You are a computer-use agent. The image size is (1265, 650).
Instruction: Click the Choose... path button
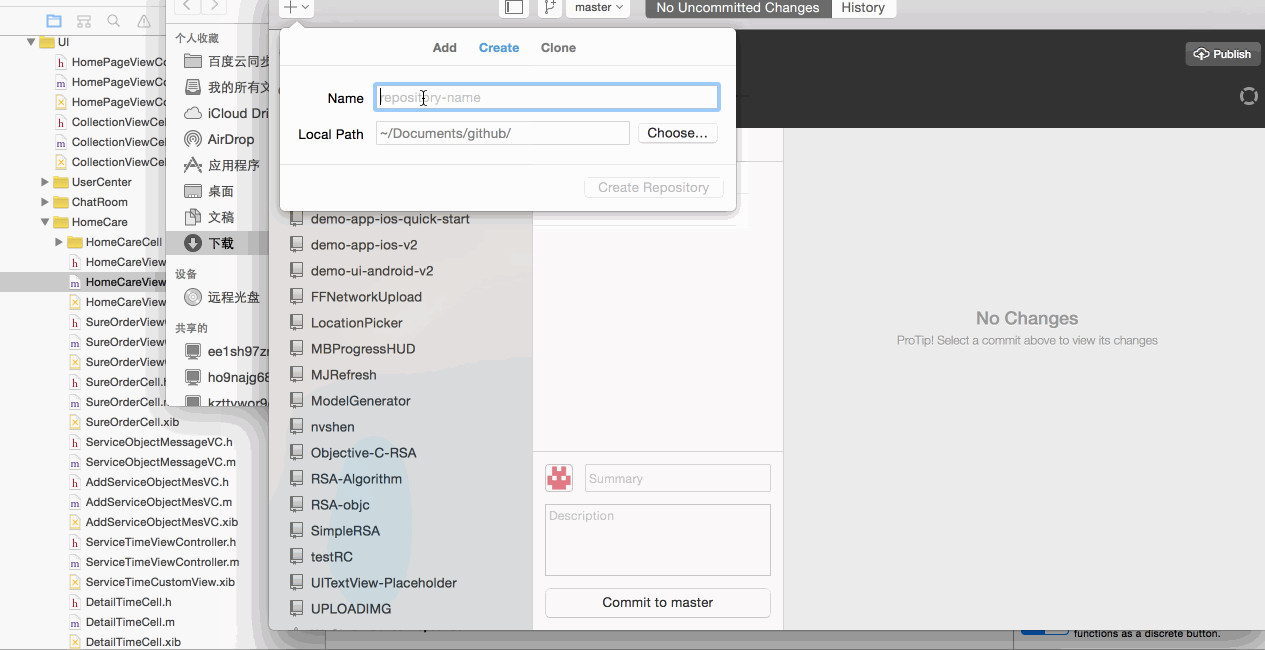[677, 133]
